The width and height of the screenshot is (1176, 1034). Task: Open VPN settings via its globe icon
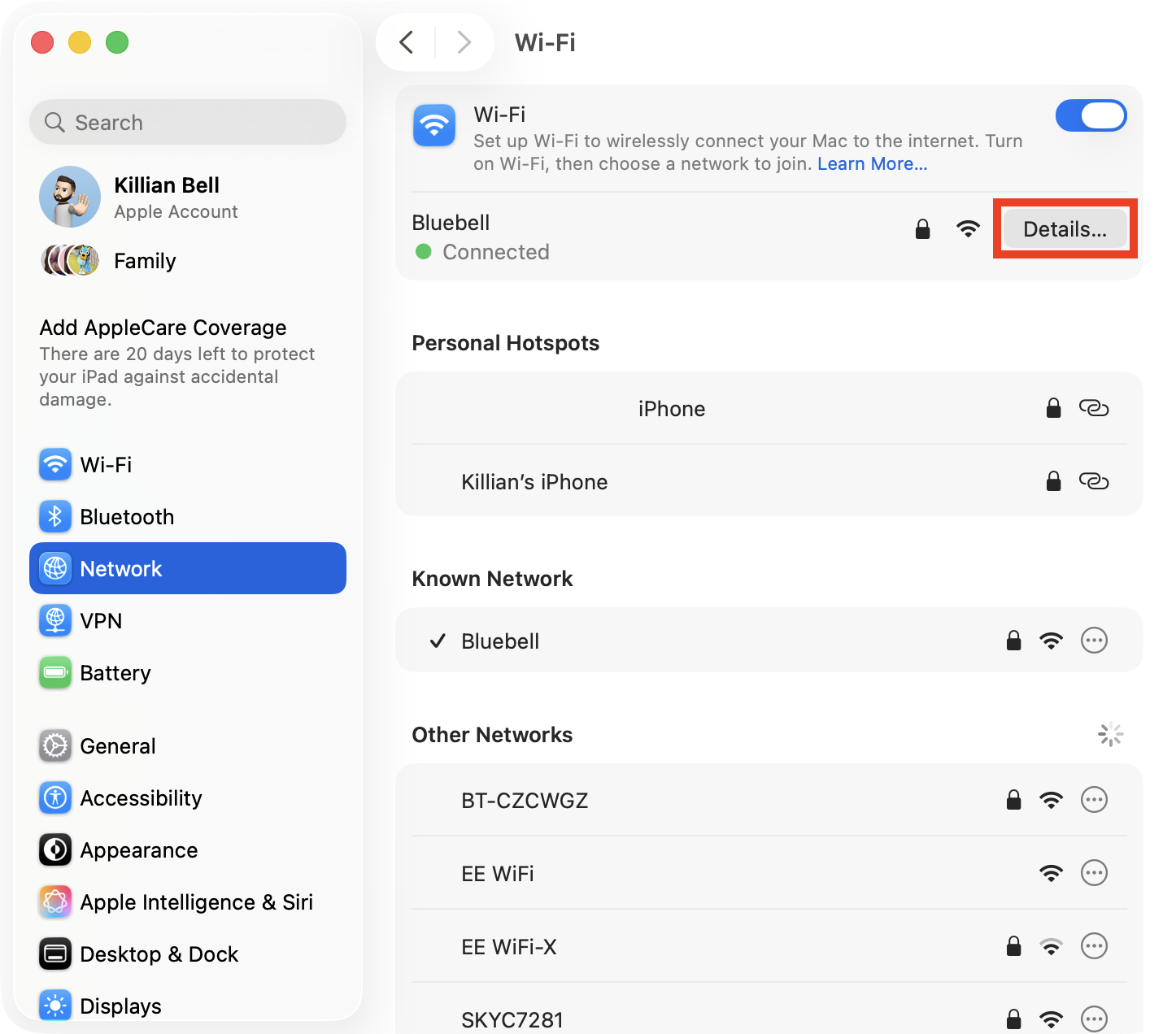tap(54, 620)
